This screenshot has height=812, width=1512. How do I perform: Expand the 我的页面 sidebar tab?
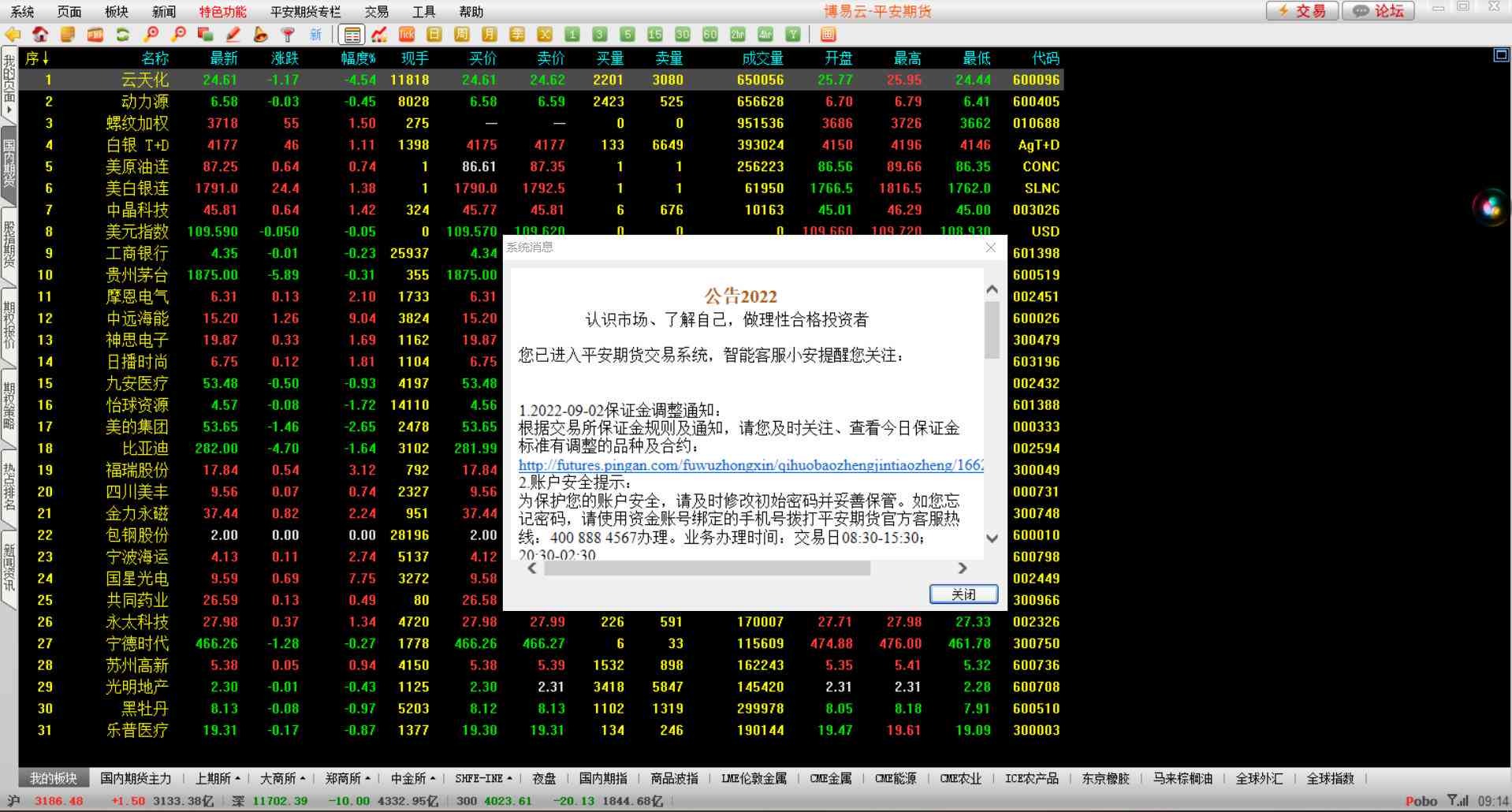coord(9,85)
